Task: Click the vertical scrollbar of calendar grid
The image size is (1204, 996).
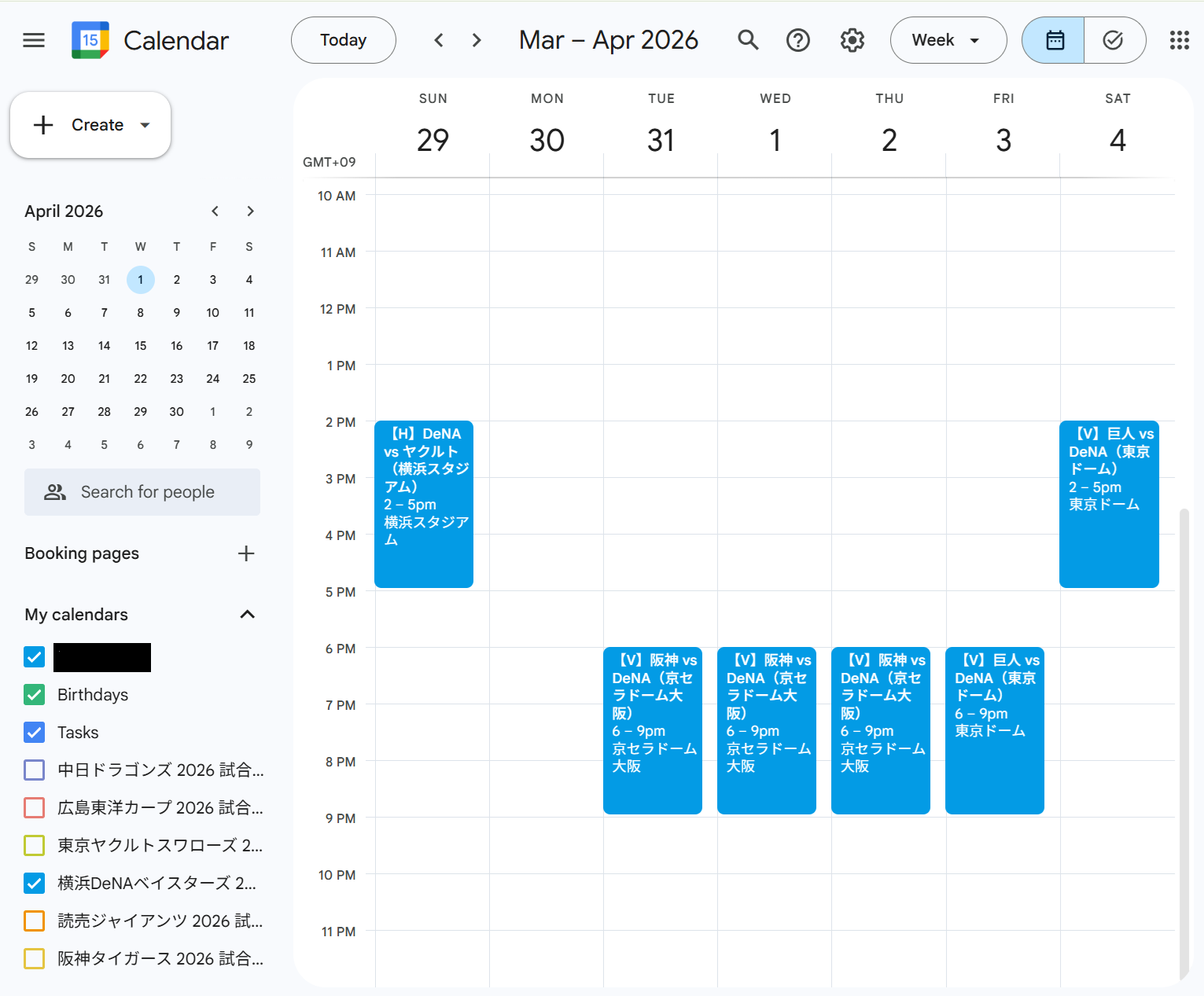Action: point(1184,707)
